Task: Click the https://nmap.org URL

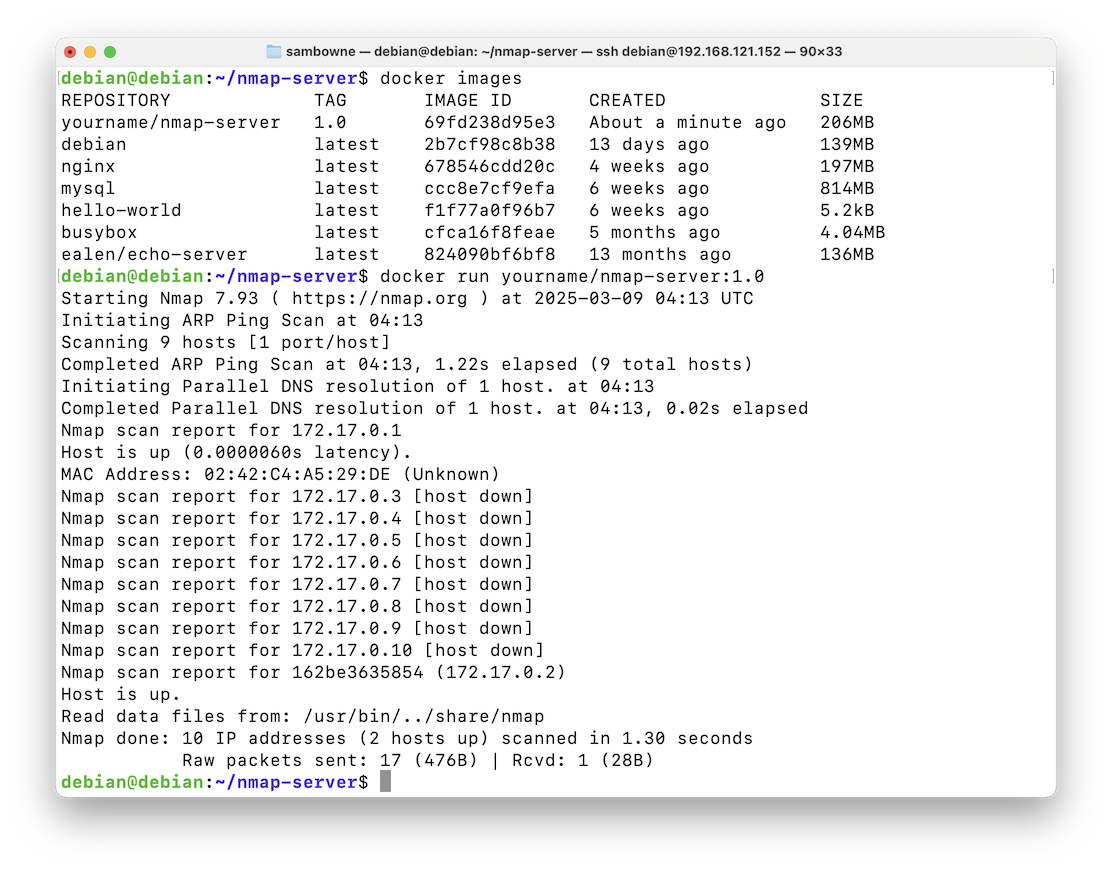Action: 379,298
